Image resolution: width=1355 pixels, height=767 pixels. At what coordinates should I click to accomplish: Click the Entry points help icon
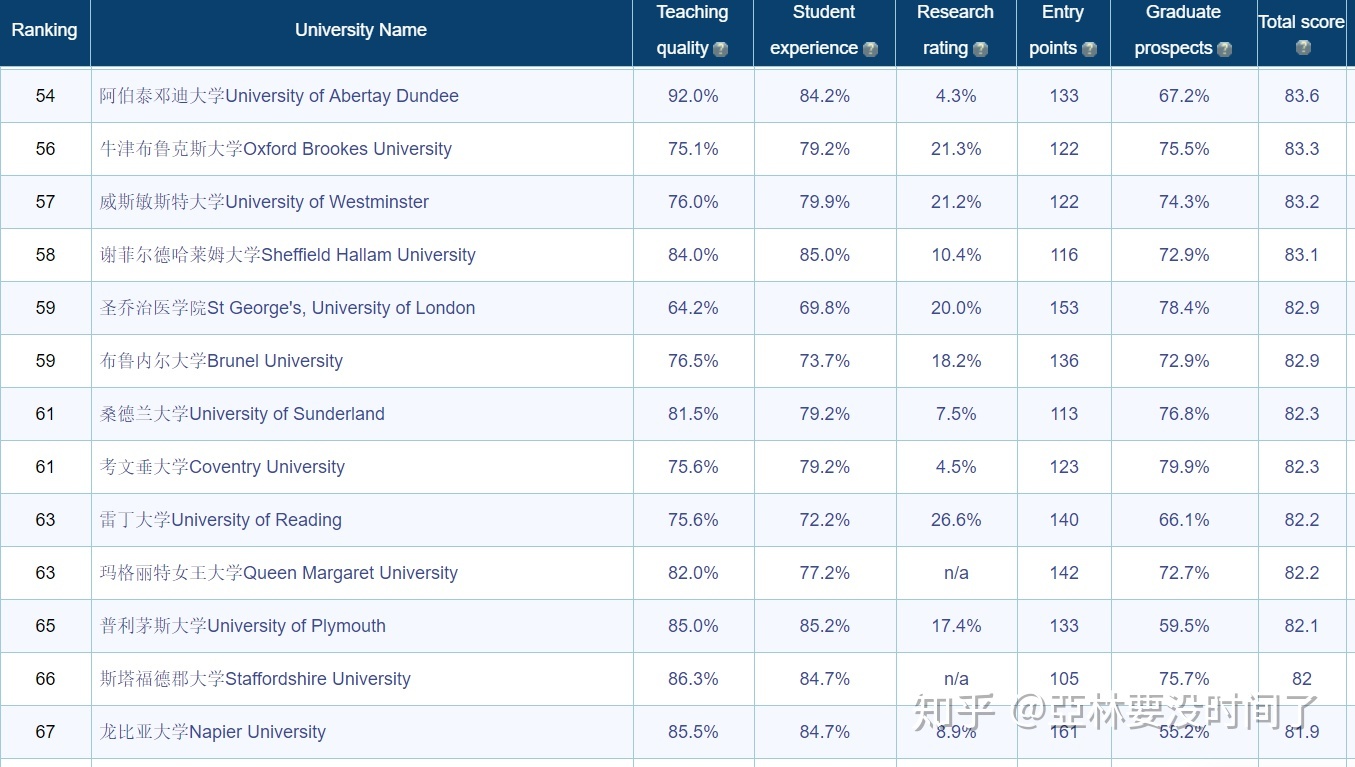point(1089,49)
